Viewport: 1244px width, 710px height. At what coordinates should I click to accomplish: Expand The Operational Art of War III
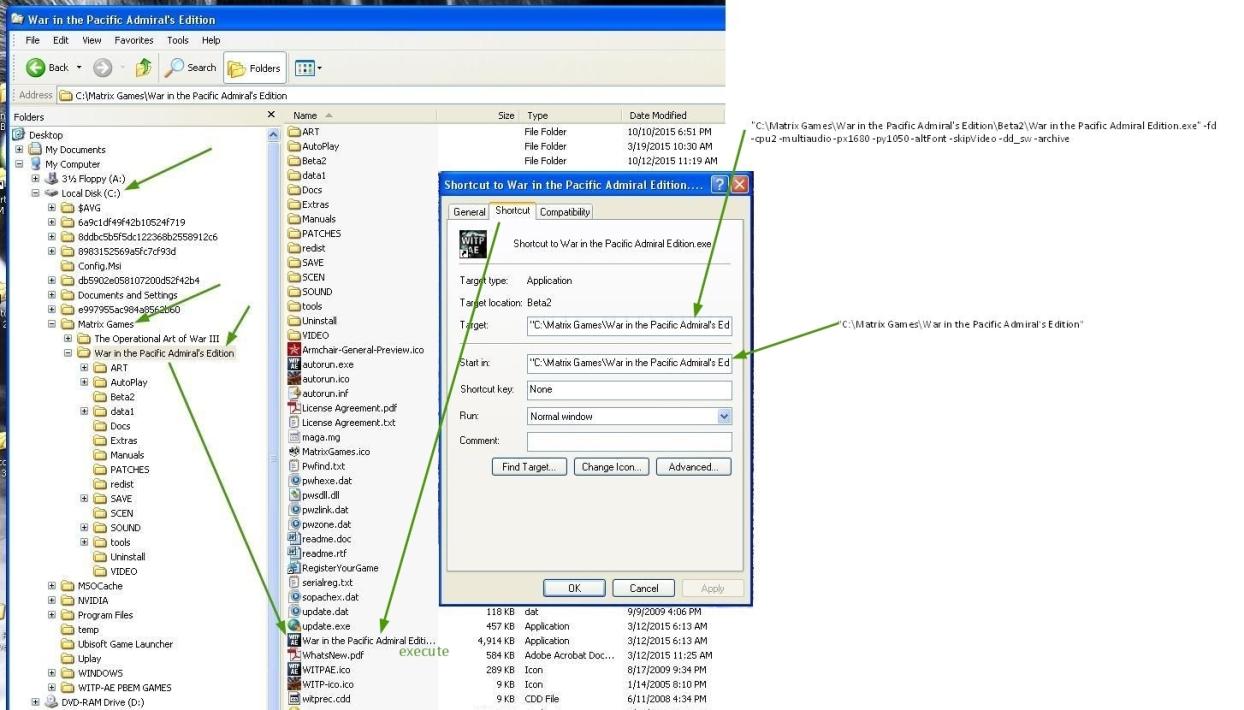pos(68,339)
